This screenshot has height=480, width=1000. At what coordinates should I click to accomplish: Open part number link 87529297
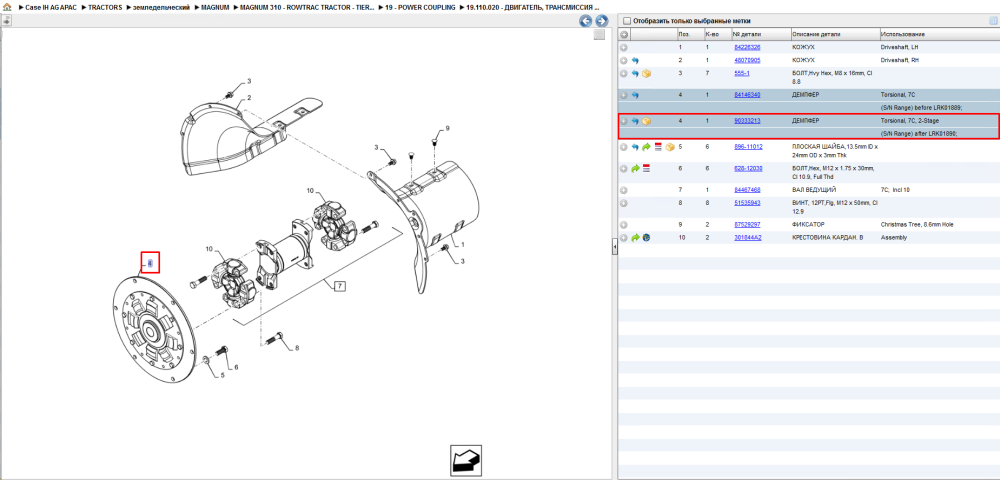click(x=747, y=225)
